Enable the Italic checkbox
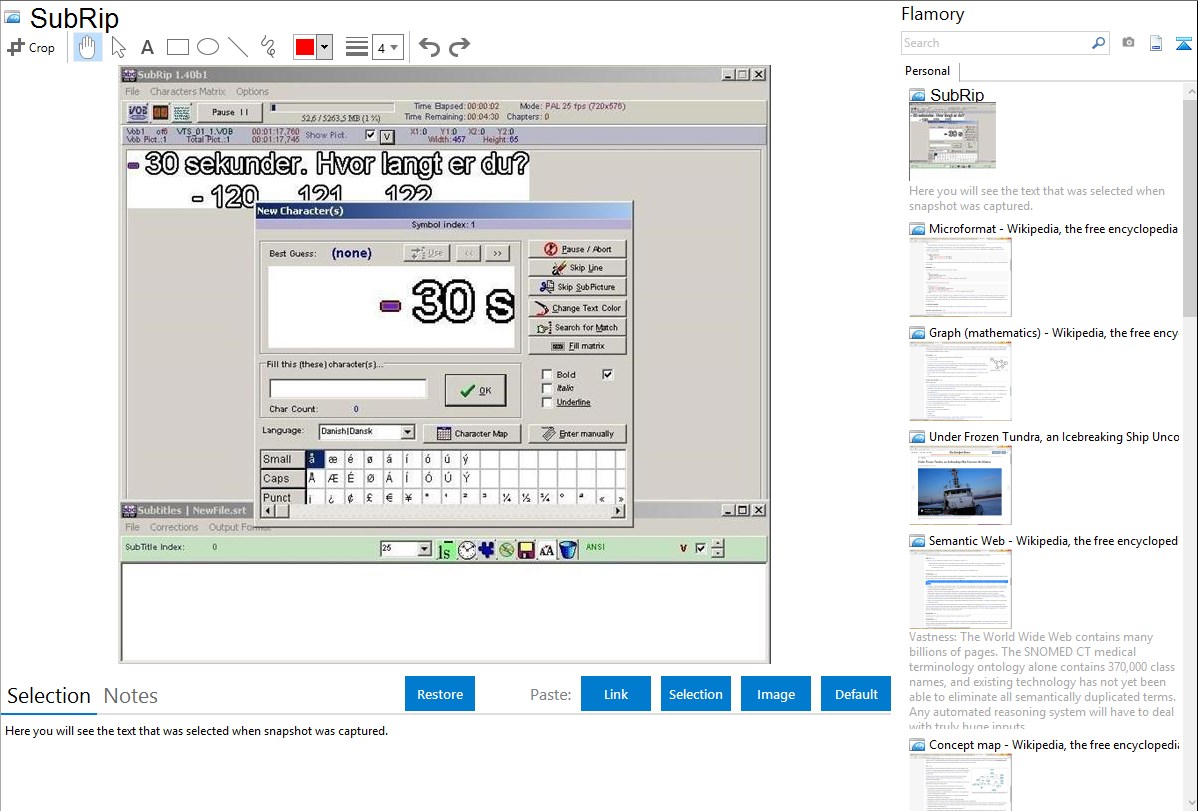Image resolution: width=1198 pixels, height=811 pixels. click(547, 388)
